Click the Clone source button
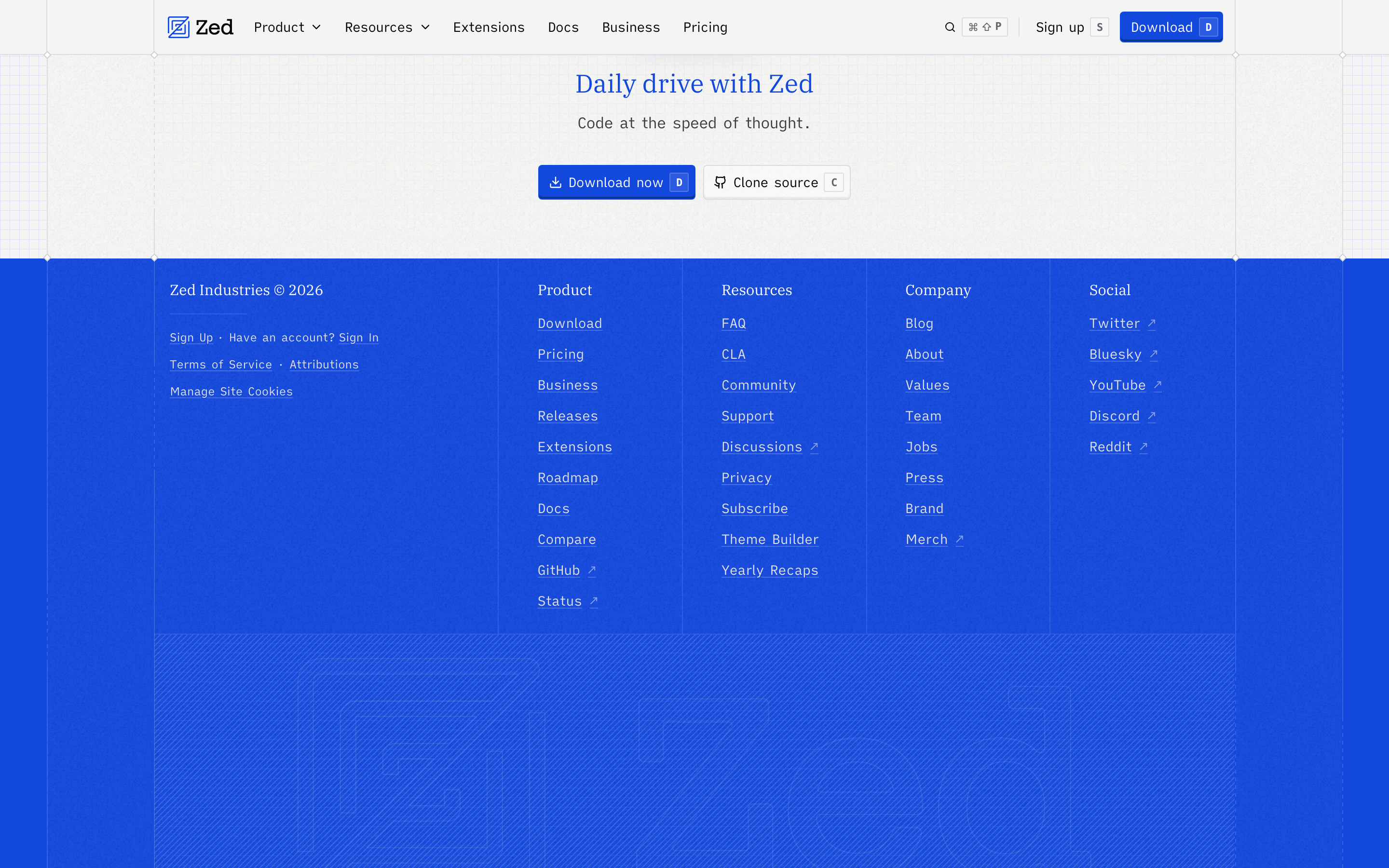 776,183
